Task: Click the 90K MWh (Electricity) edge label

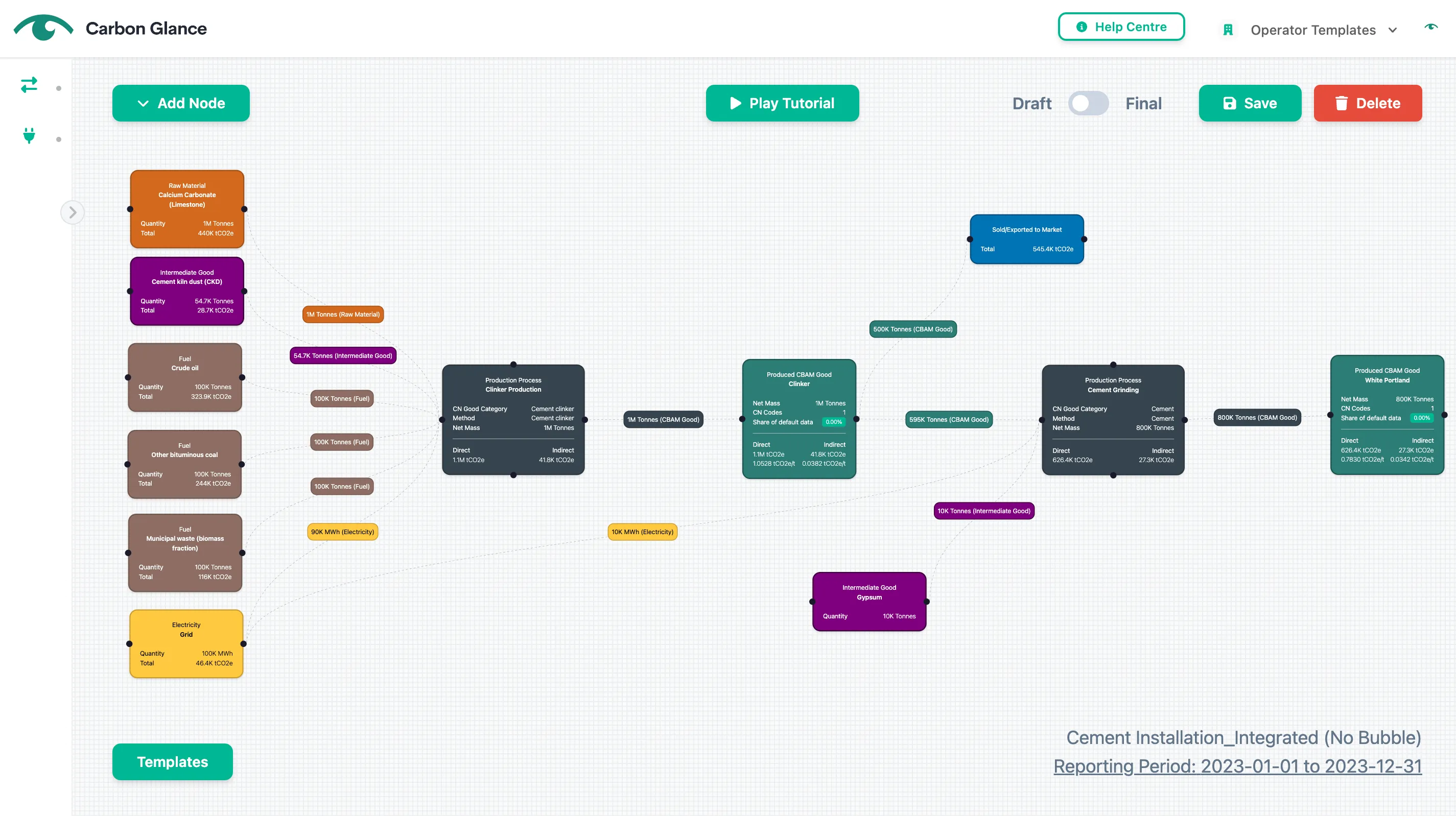Action: [342, 532]
